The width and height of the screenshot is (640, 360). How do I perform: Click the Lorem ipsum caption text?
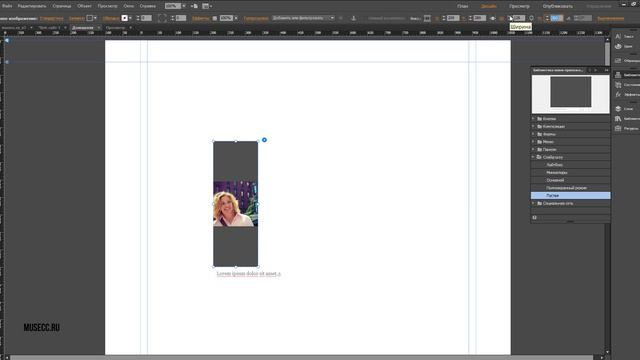(x=249, y=274)
